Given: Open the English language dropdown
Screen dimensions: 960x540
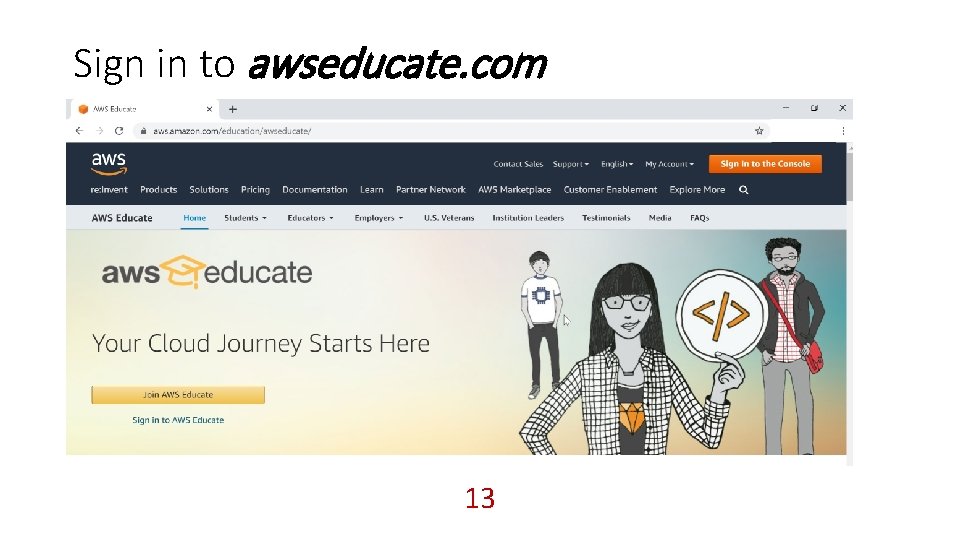Looking at the screenshot, I should click(x=617, y=164).
